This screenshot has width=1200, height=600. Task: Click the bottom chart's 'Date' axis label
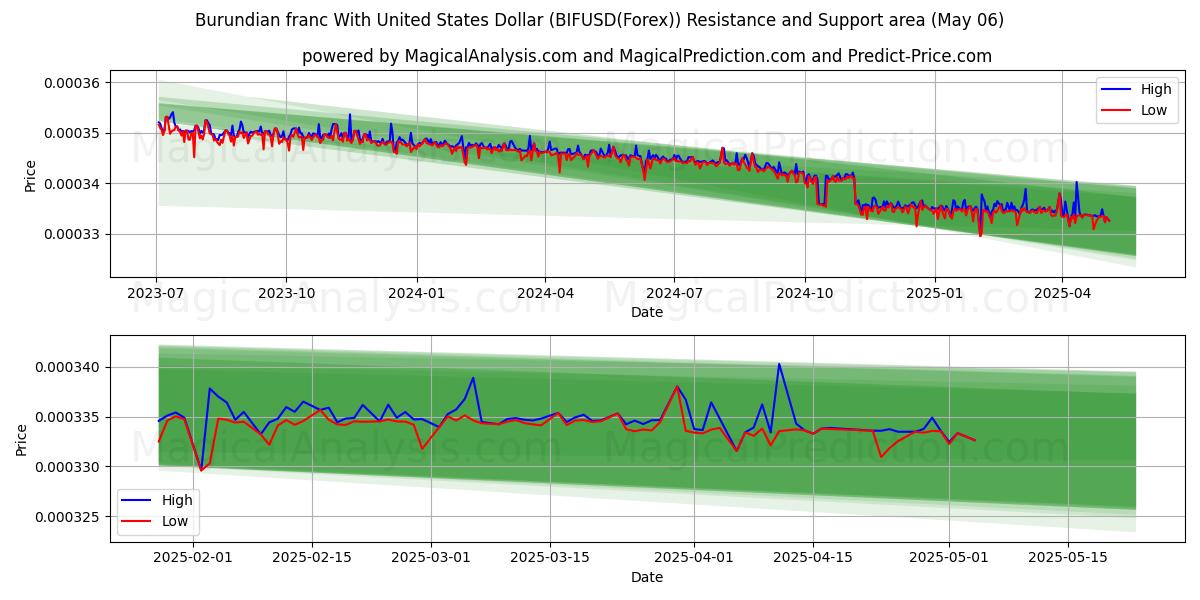pos(647,577)
